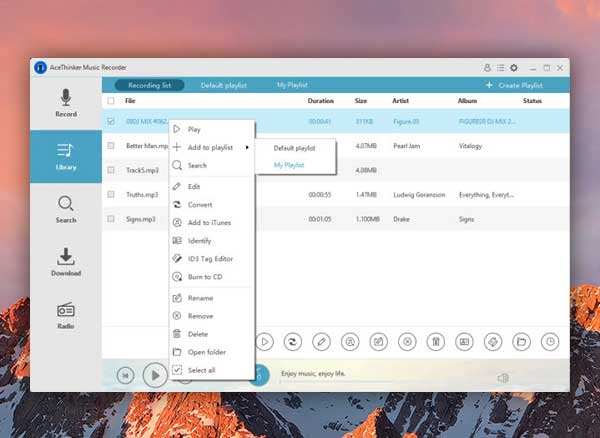Click the Identify icon in bottom toolbar
The image size is (600, 438).
coord(464,342)
